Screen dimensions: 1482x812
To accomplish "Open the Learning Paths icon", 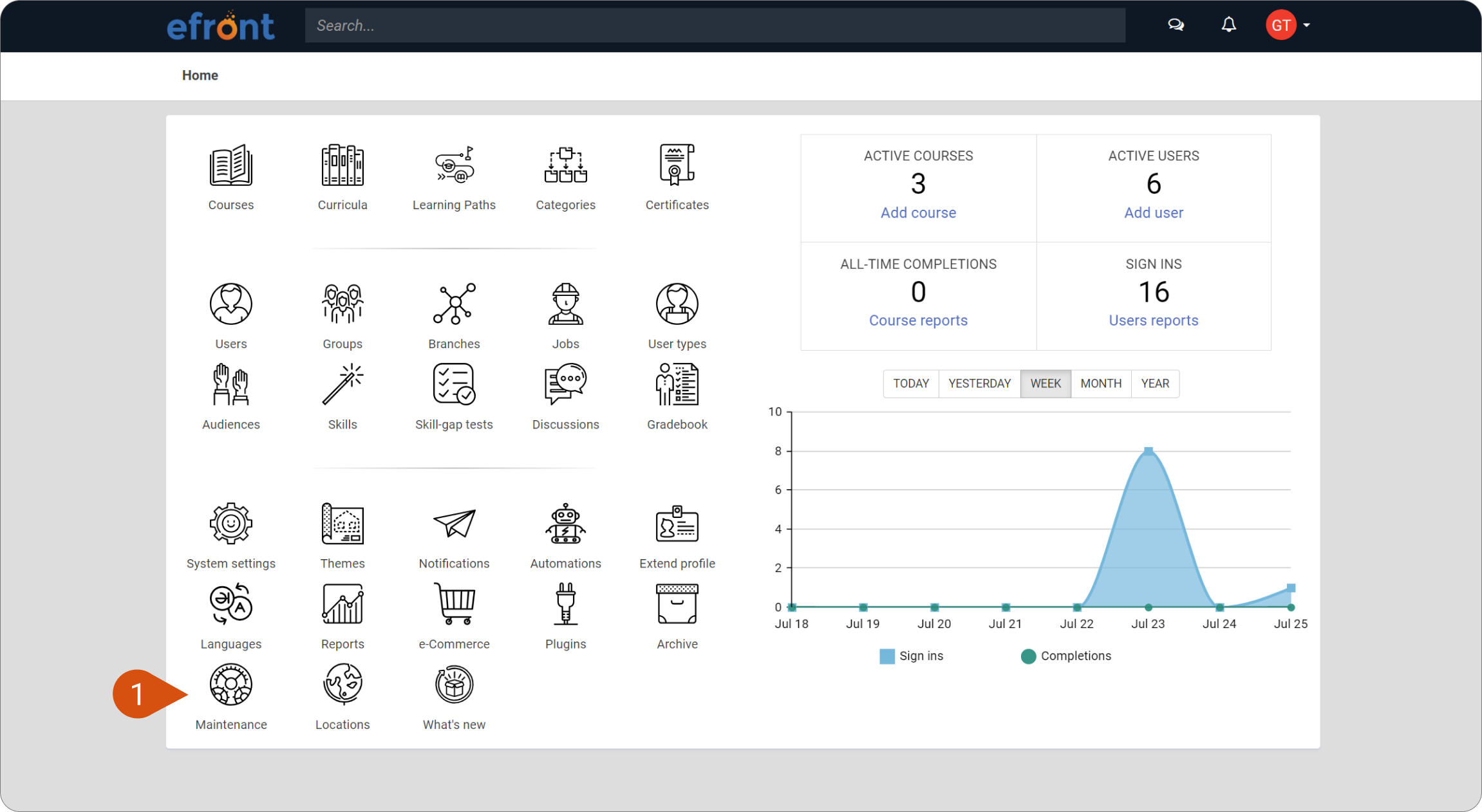I will click(454, 165).
